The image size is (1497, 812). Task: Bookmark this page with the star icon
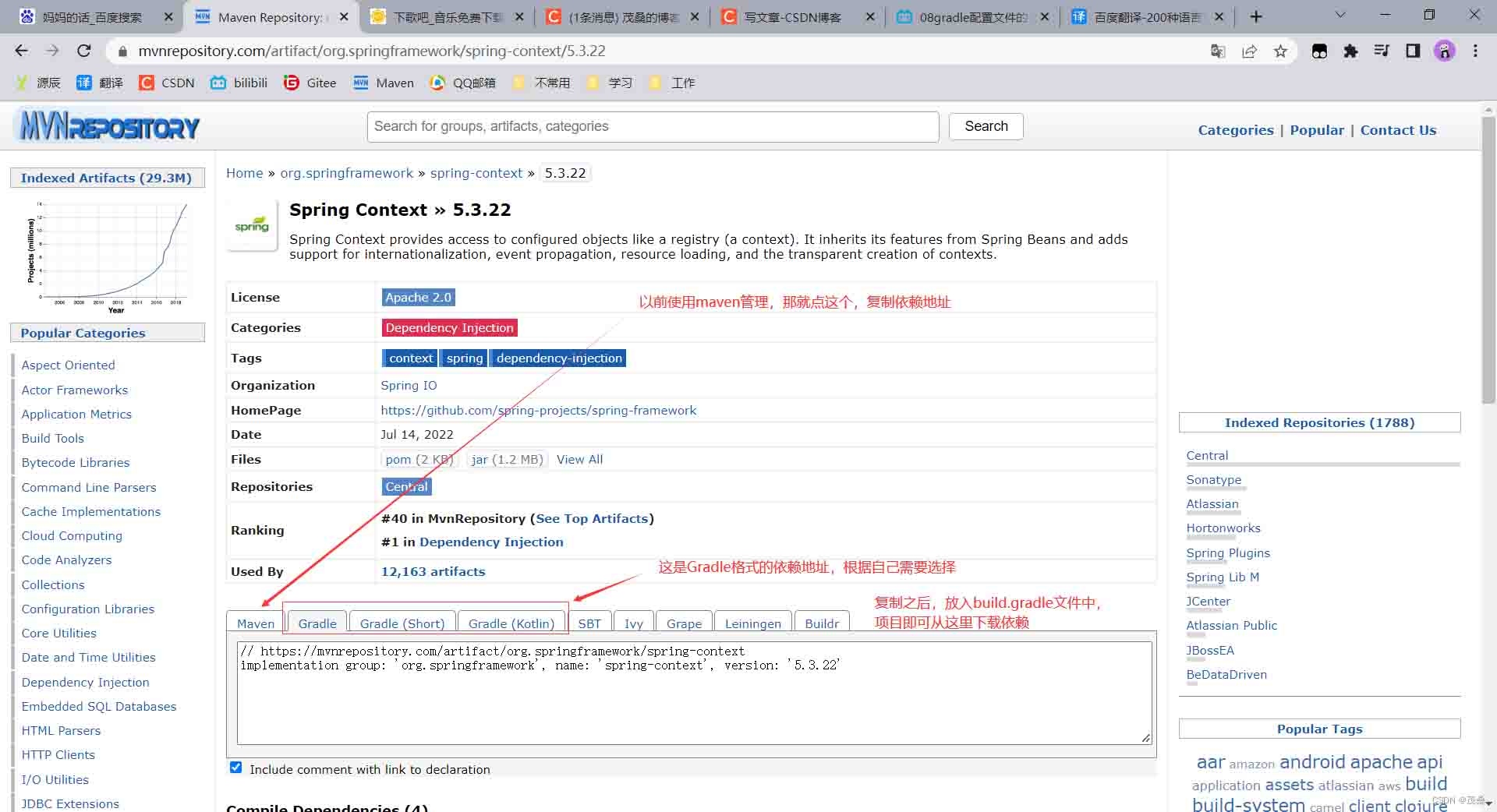pyautogui.click(x=1280, y=51)
